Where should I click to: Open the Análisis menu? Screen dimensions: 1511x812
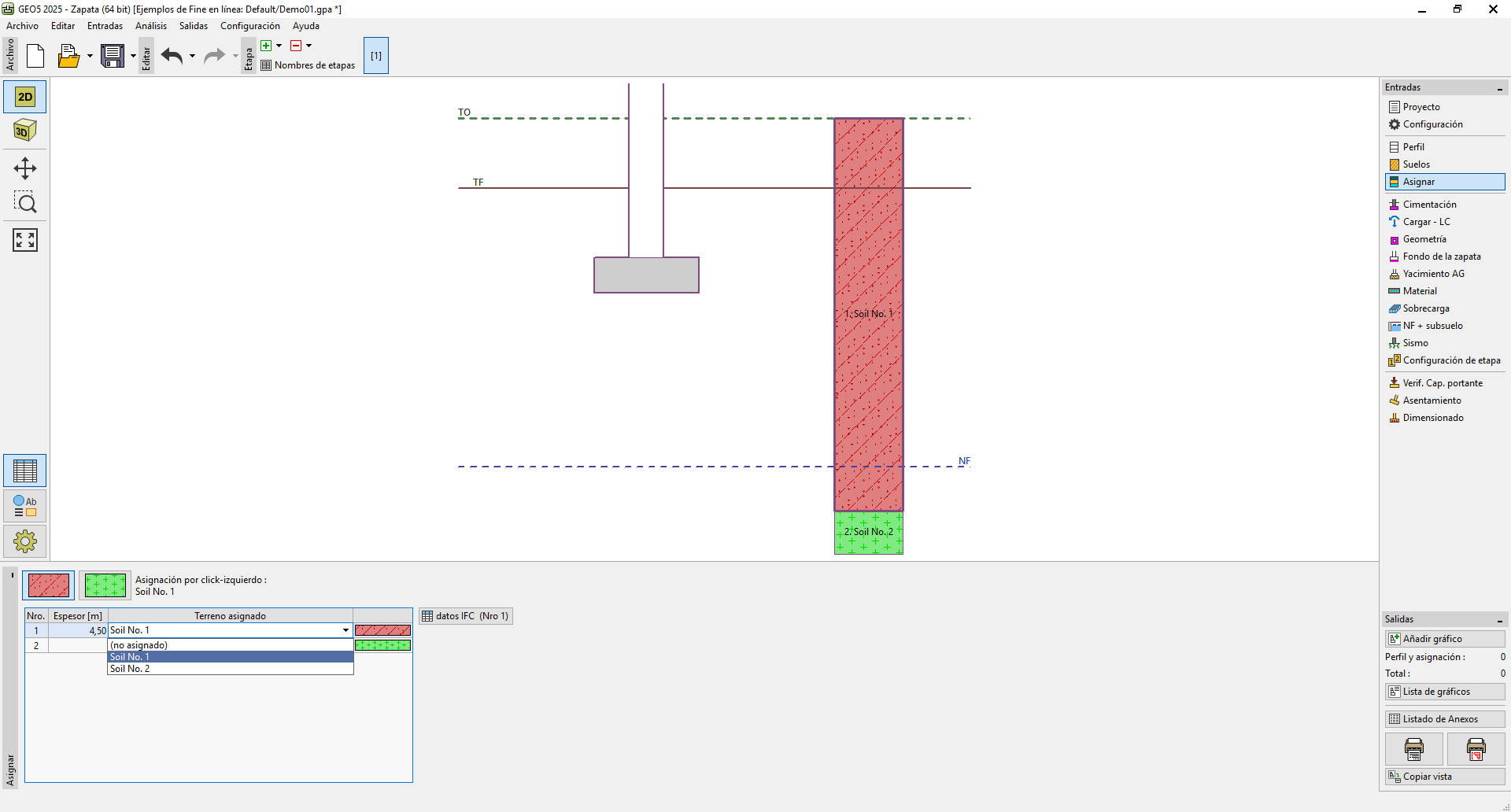(150, 26)
